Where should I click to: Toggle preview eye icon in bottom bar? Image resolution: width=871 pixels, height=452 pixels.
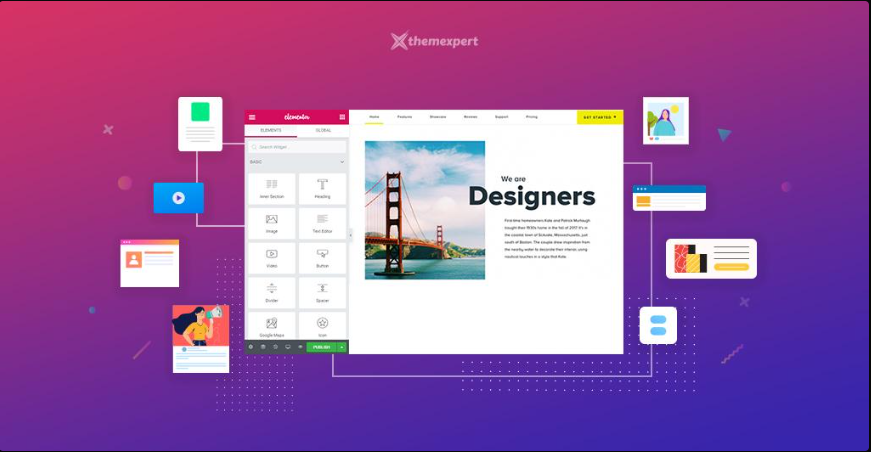point(299,347)
